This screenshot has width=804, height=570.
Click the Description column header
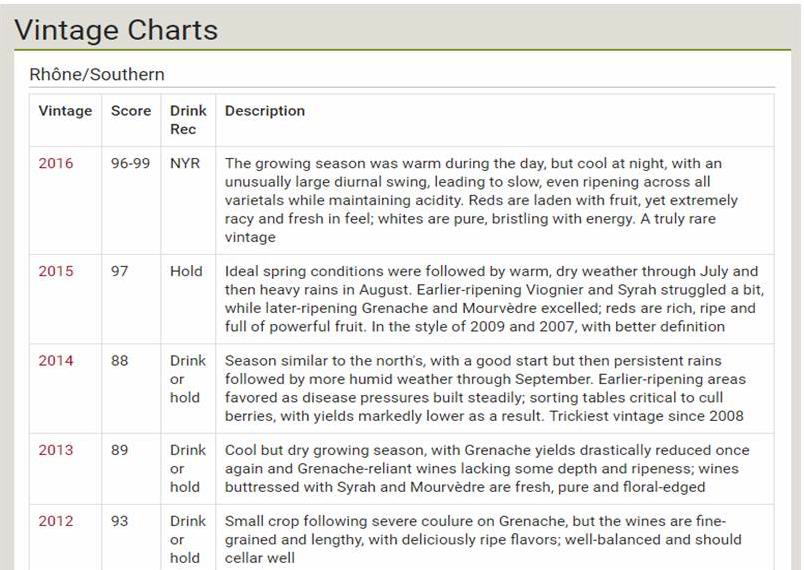(265, 111)
